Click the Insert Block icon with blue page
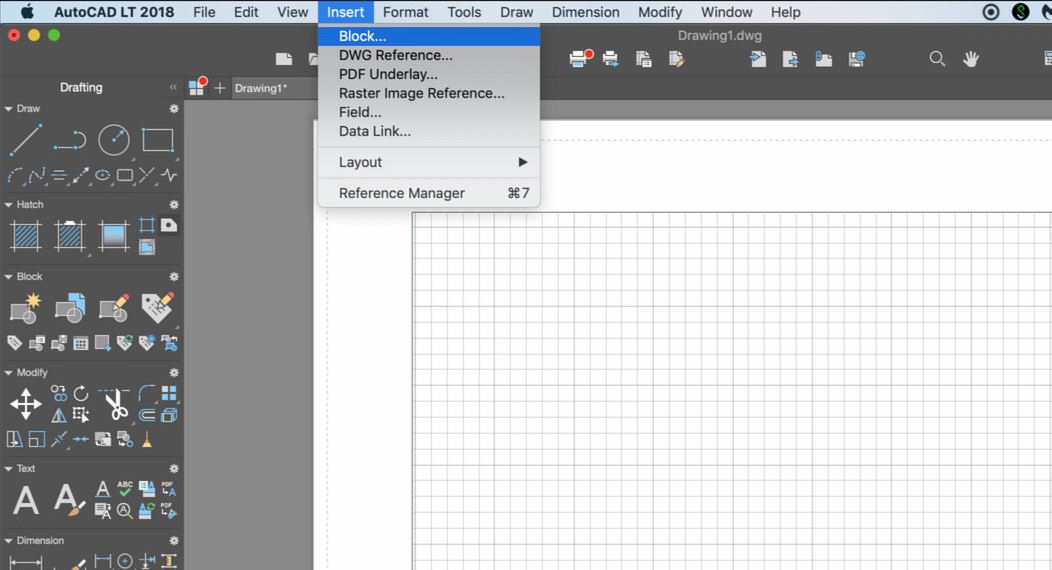This screenshot has height=570, width=1052. 70,308
